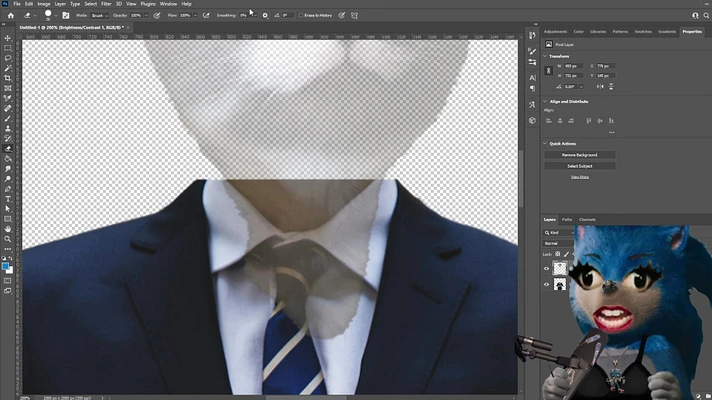The height and width of the screenshot is (400, 712).
Task: Toggle airbrush build-up button
Action: [206, 15]
